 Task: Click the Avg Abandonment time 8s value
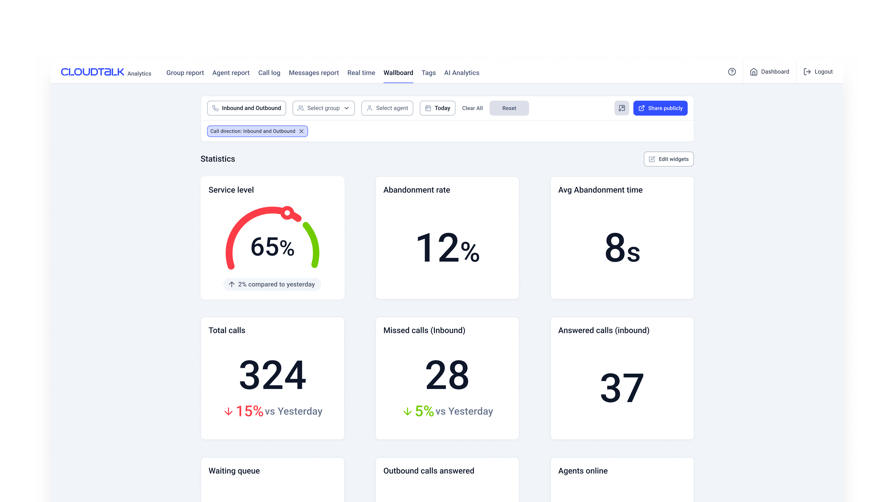click(622, 248)
